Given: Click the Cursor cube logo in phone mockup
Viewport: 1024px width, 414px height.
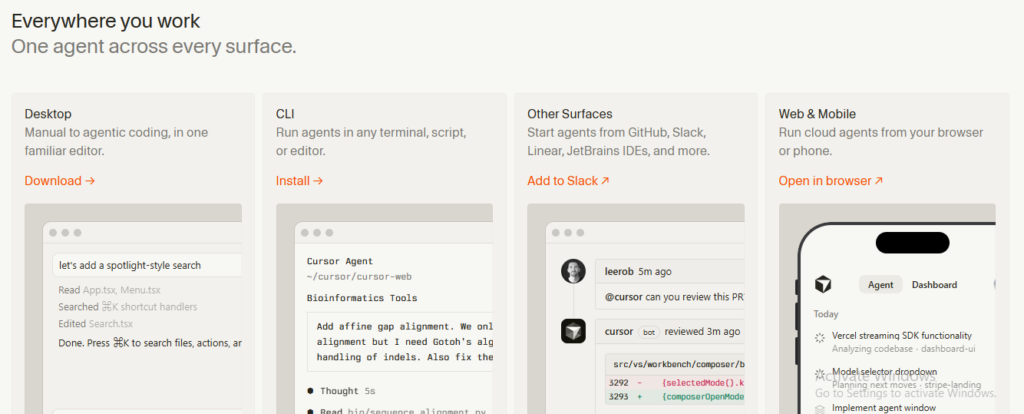Looking at the screenshot, I should click(823, 285).
